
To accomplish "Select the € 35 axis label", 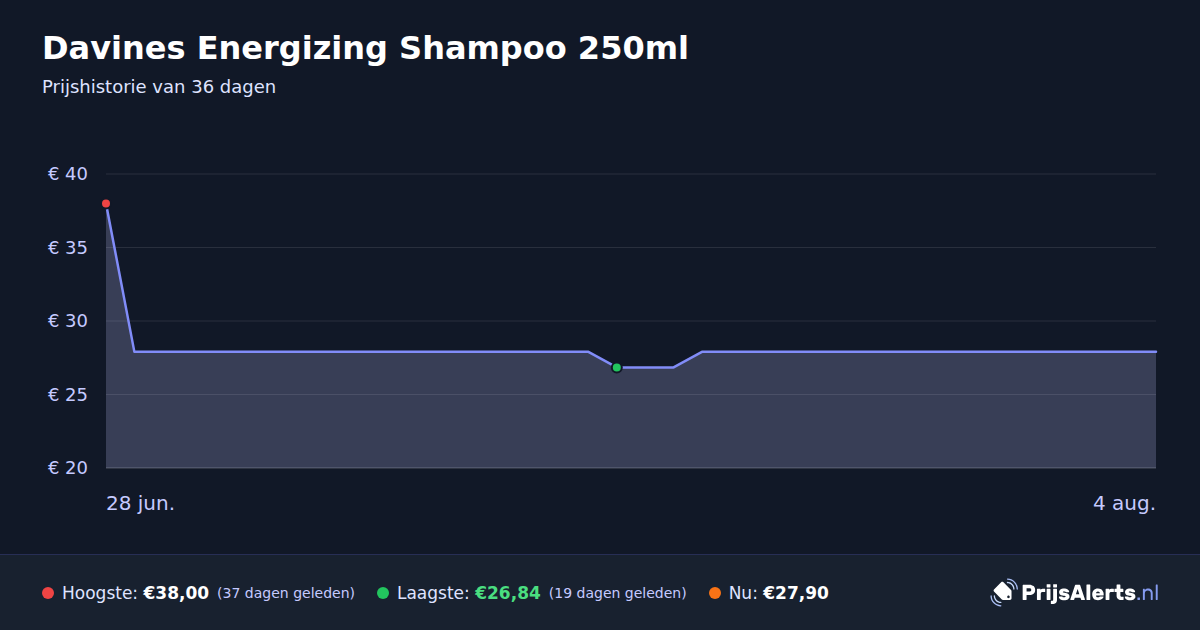I will pos(68,248).
